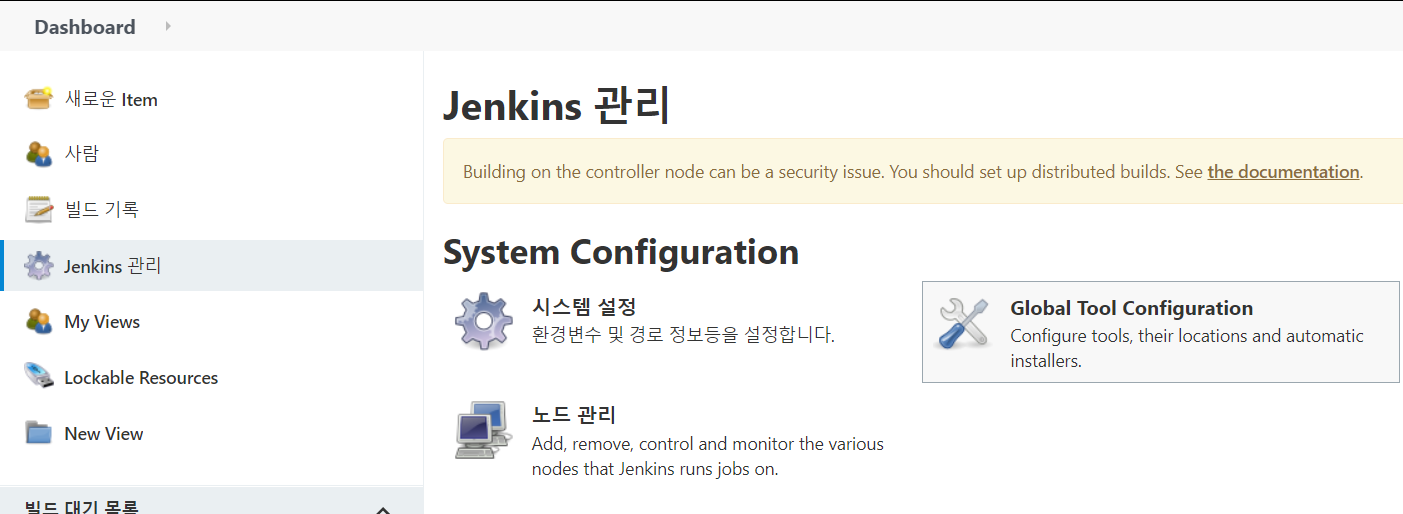Screen dimensions: 1403x514
Task: Click the 새로운 Item box icon
Action: (38, 98)
